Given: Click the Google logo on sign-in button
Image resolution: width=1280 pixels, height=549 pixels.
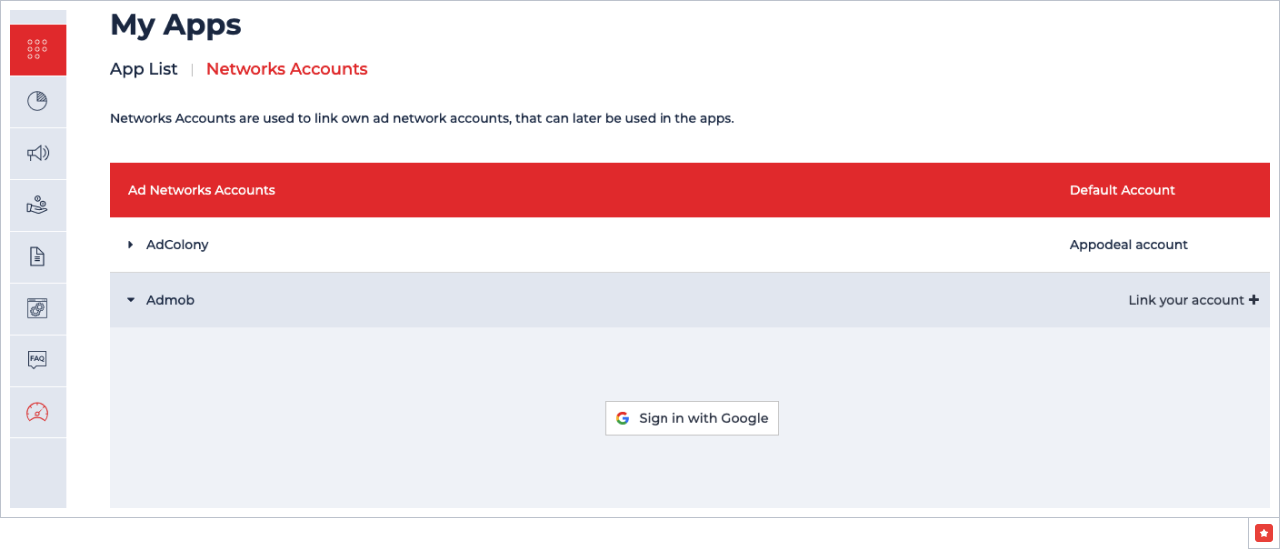Looking at the screenshot, I should 623,419.
